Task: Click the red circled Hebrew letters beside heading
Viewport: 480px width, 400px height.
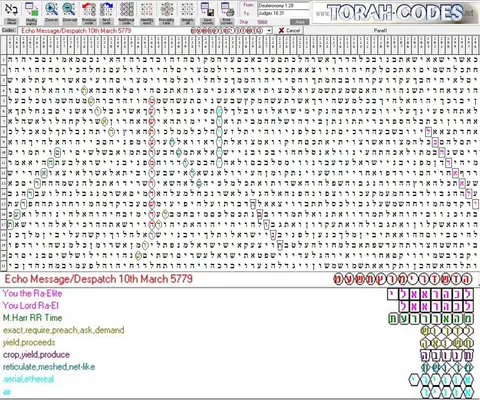Action: click(403, 279)
